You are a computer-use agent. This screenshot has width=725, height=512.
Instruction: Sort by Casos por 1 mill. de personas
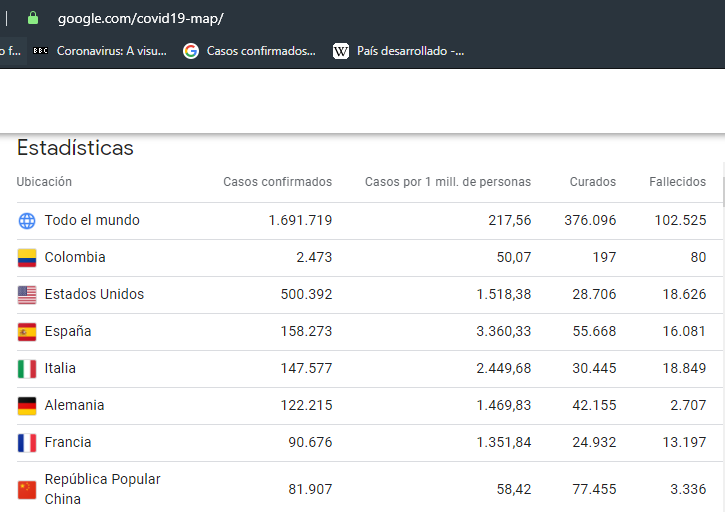448,182
